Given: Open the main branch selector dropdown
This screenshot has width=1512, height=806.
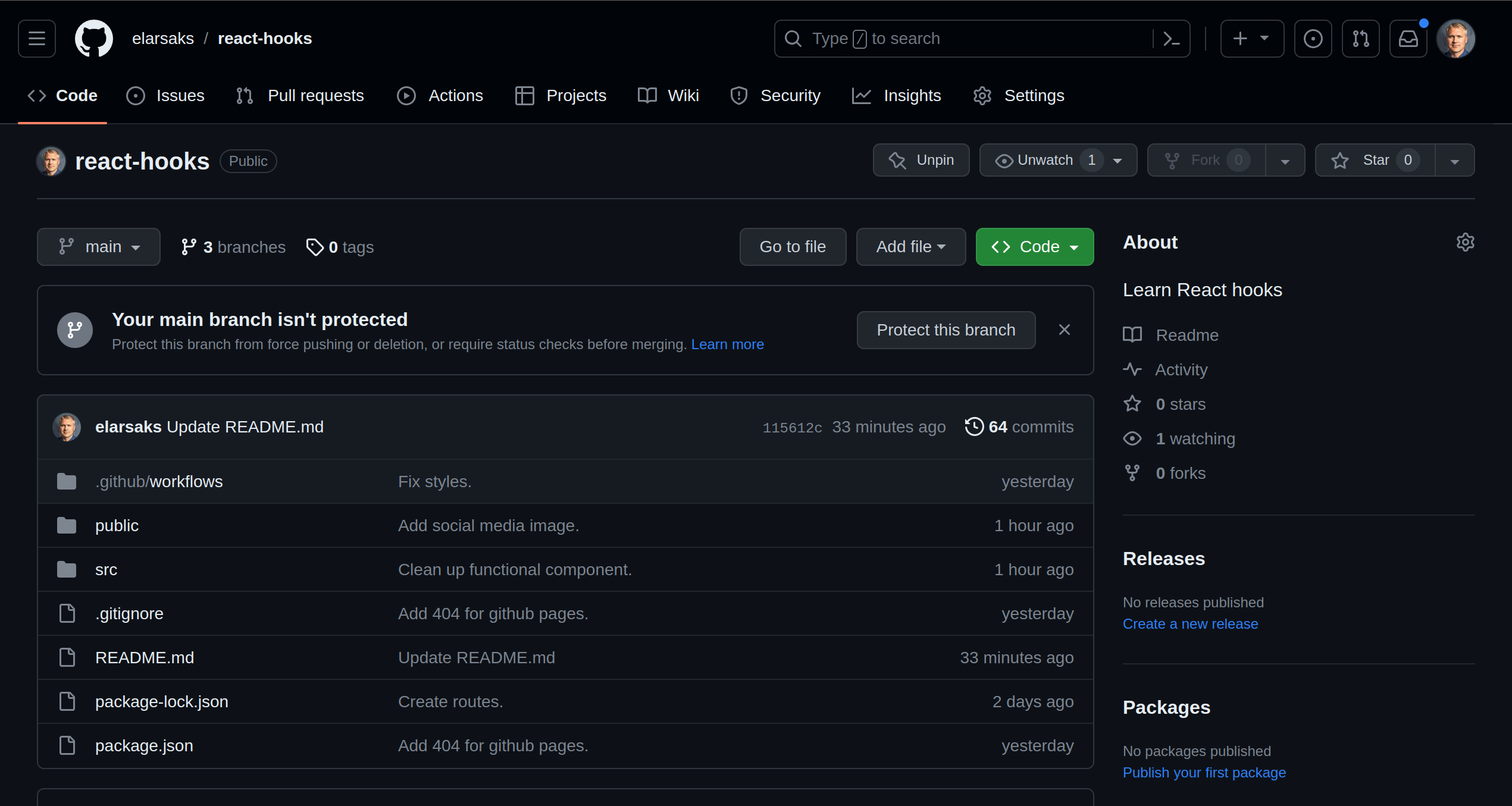Looking at the screenshot, I should 99,247.
